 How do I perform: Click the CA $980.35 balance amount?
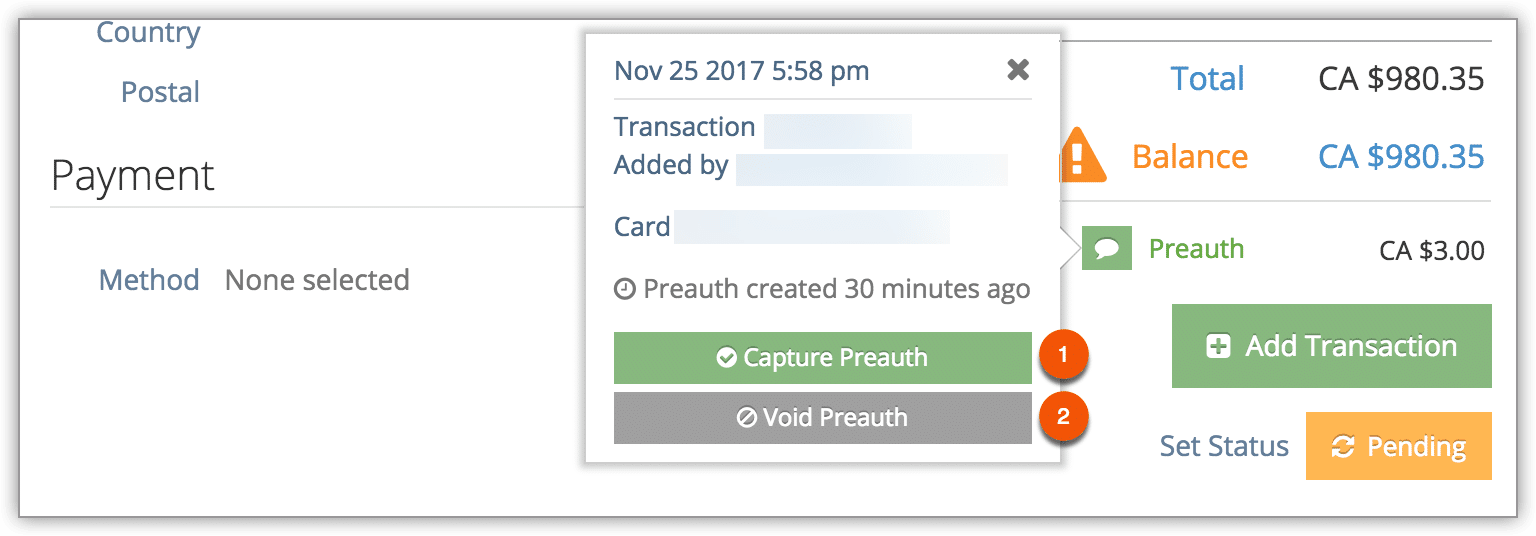[x=1401, y=156]
